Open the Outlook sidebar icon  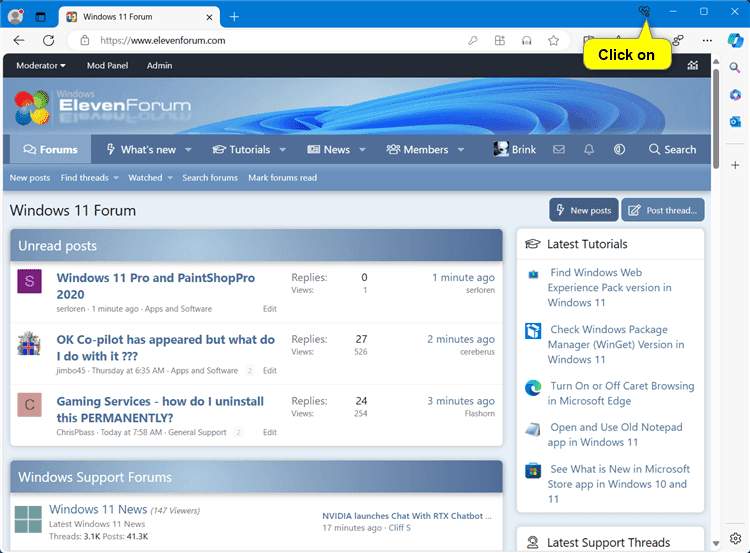pos(735,122)
